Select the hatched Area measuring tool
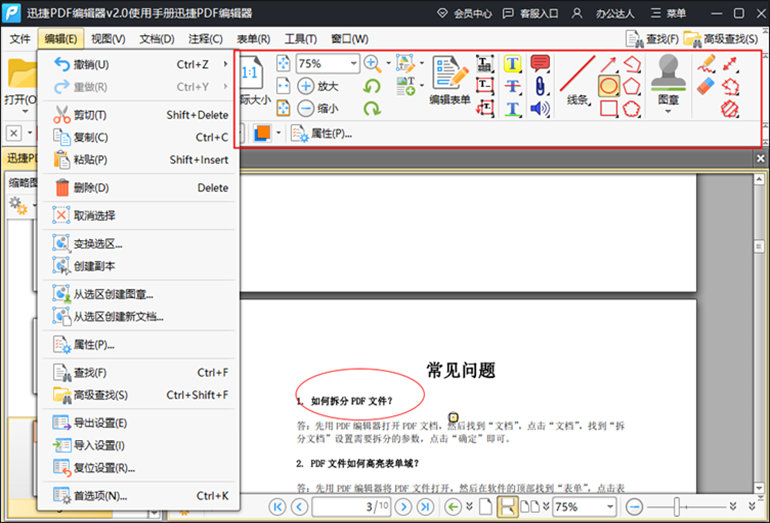This screenshot has width=770, height=523. coord(730,109)
